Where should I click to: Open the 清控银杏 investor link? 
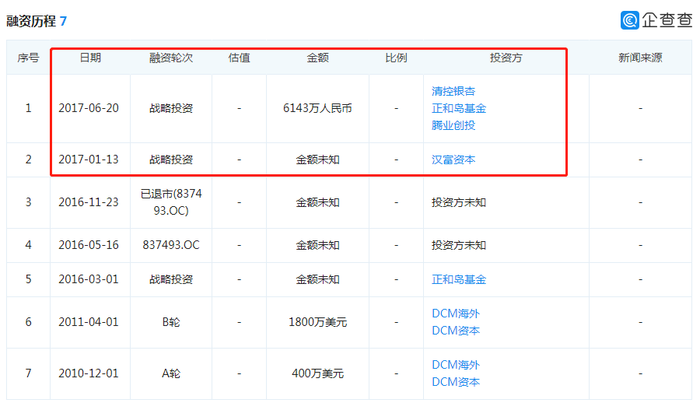[453, 91]
